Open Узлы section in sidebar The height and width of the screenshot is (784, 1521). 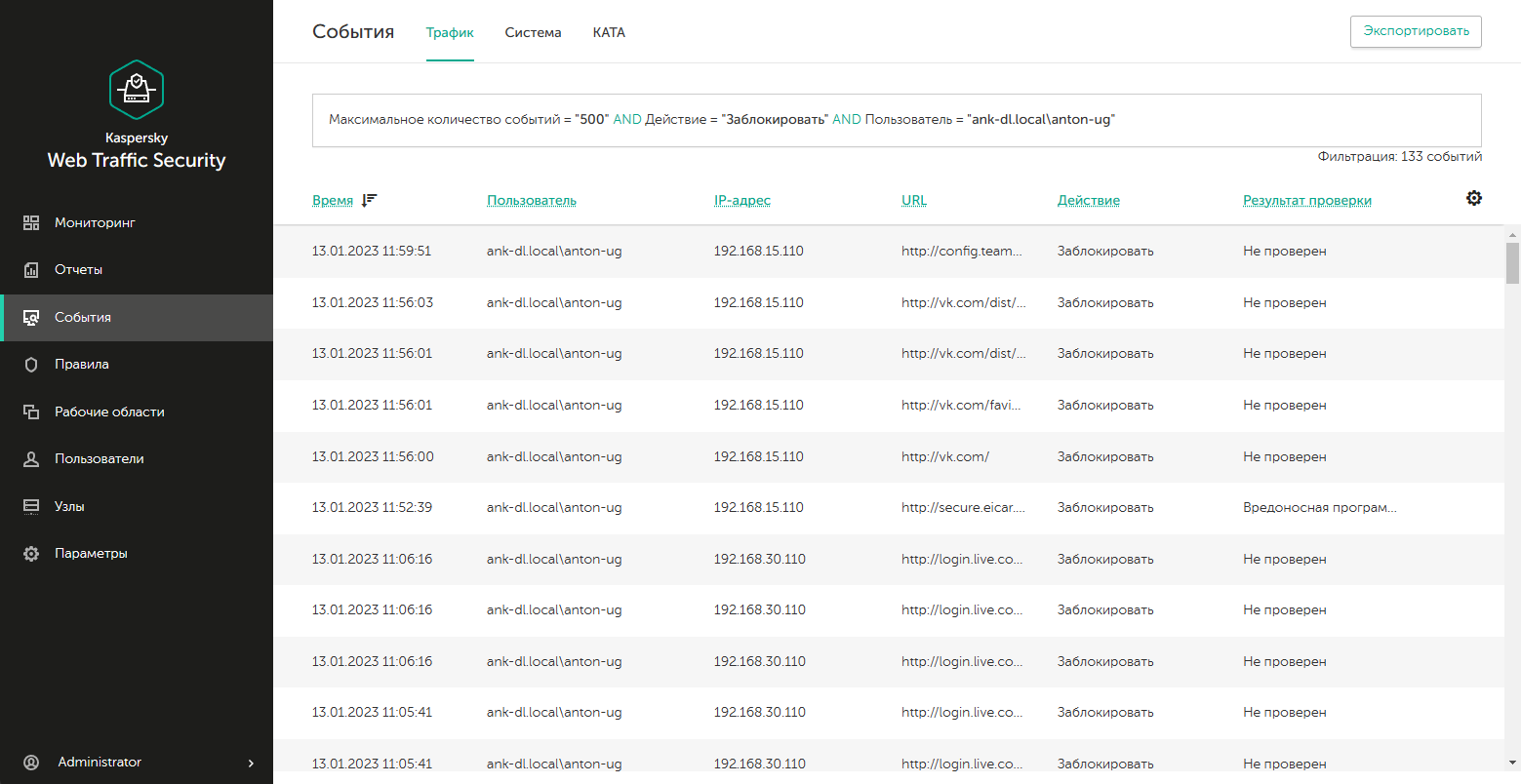click(137, 507)
